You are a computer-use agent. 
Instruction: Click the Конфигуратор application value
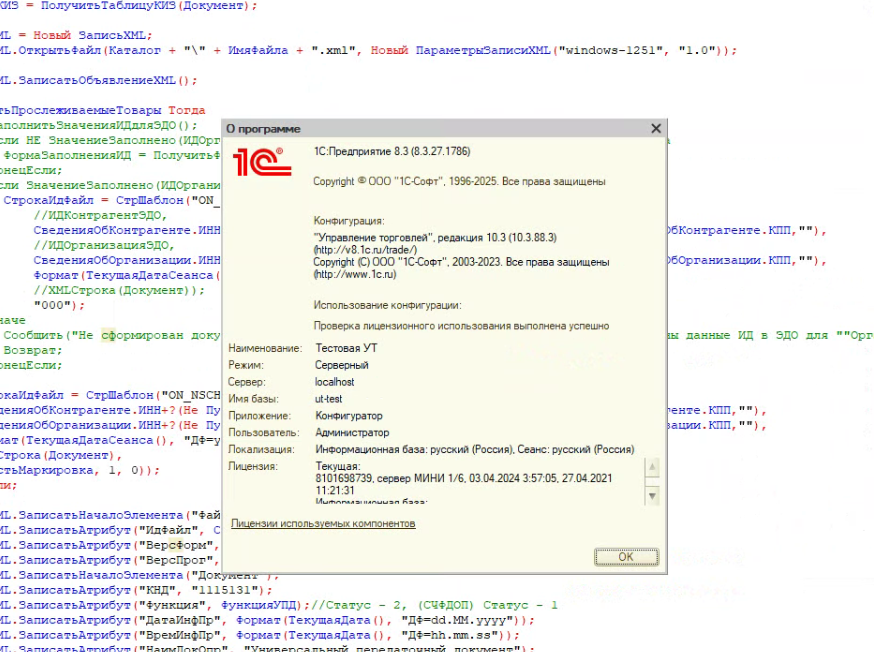[x=349, y=416]
